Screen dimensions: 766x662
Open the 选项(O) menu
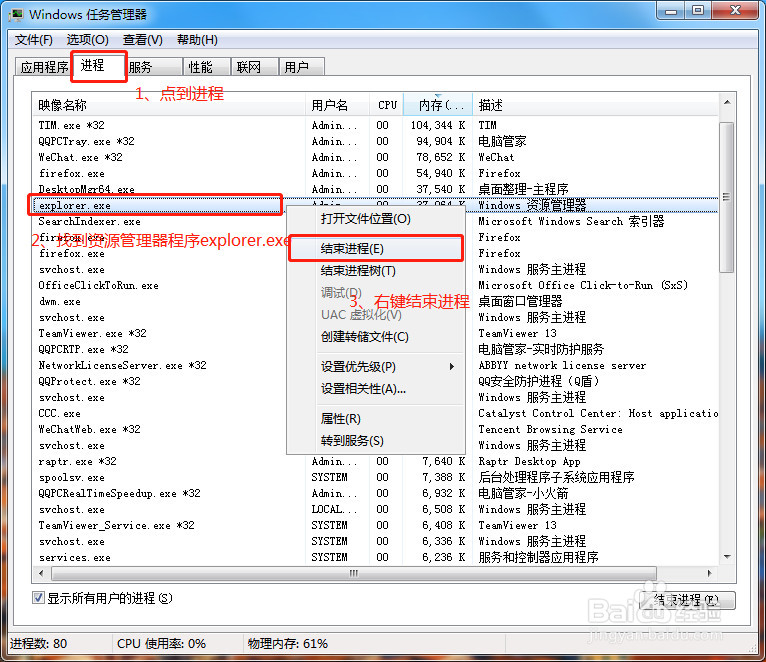coord(87,40)
